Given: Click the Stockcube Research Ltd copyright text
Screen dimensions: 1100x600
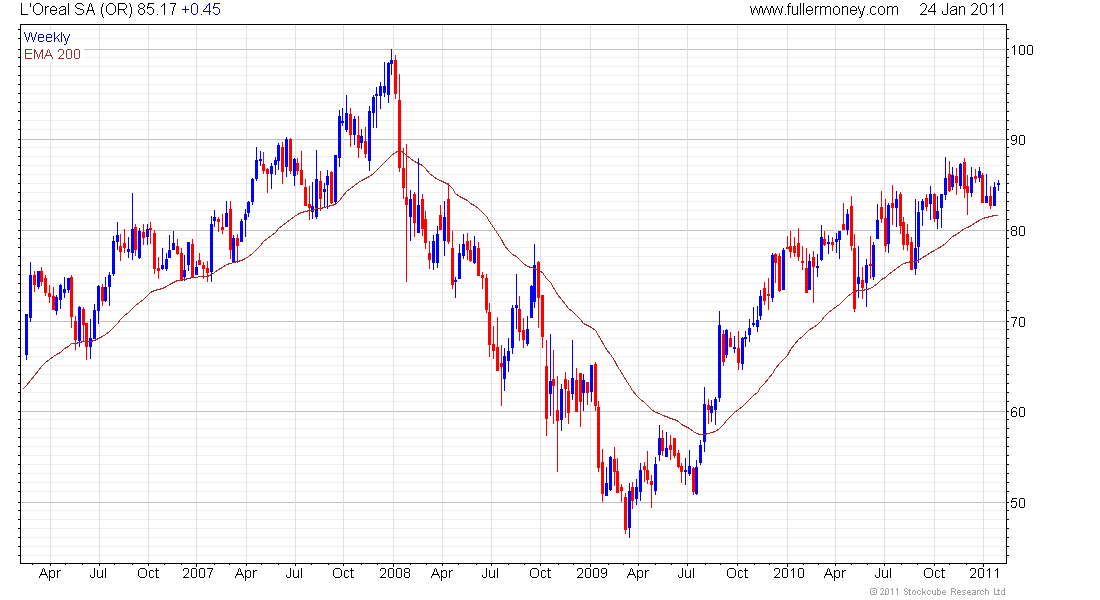Looking at the screenshot, I should pyautogui.click(x=938, y=592).
